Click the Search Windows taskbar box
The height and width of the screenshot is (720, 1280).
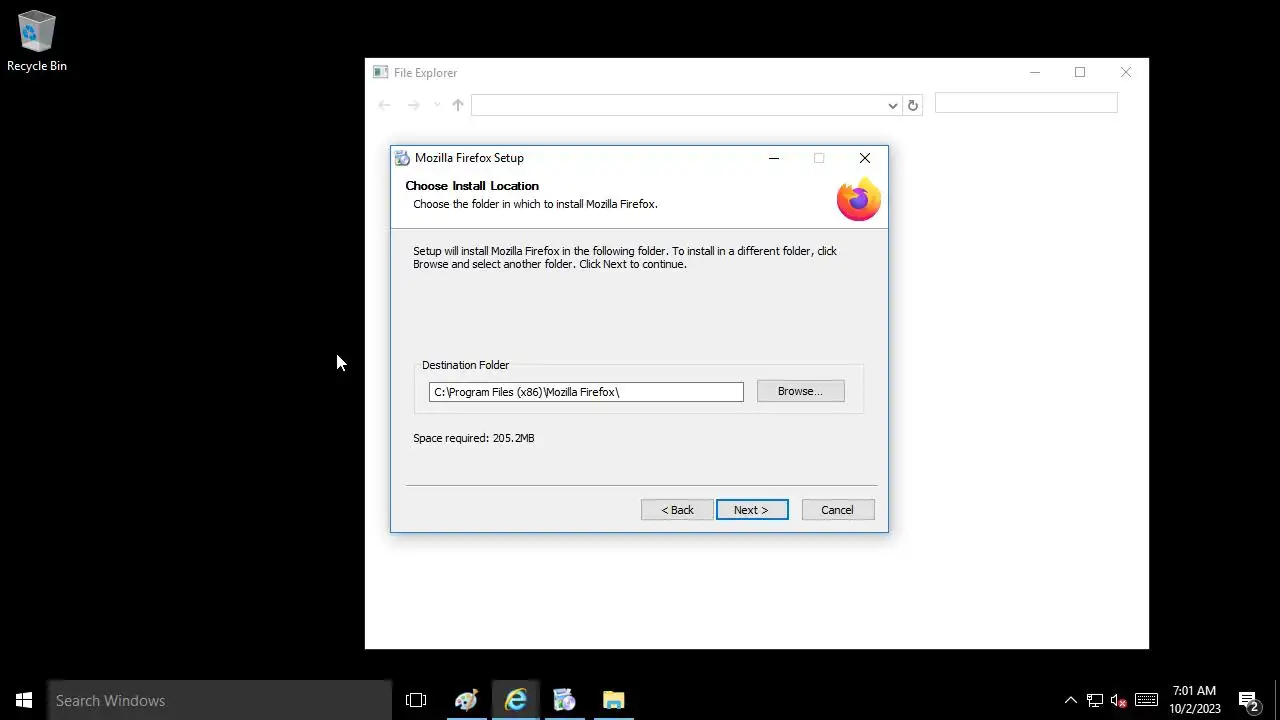pyautogui.click(x=220, y=700)
